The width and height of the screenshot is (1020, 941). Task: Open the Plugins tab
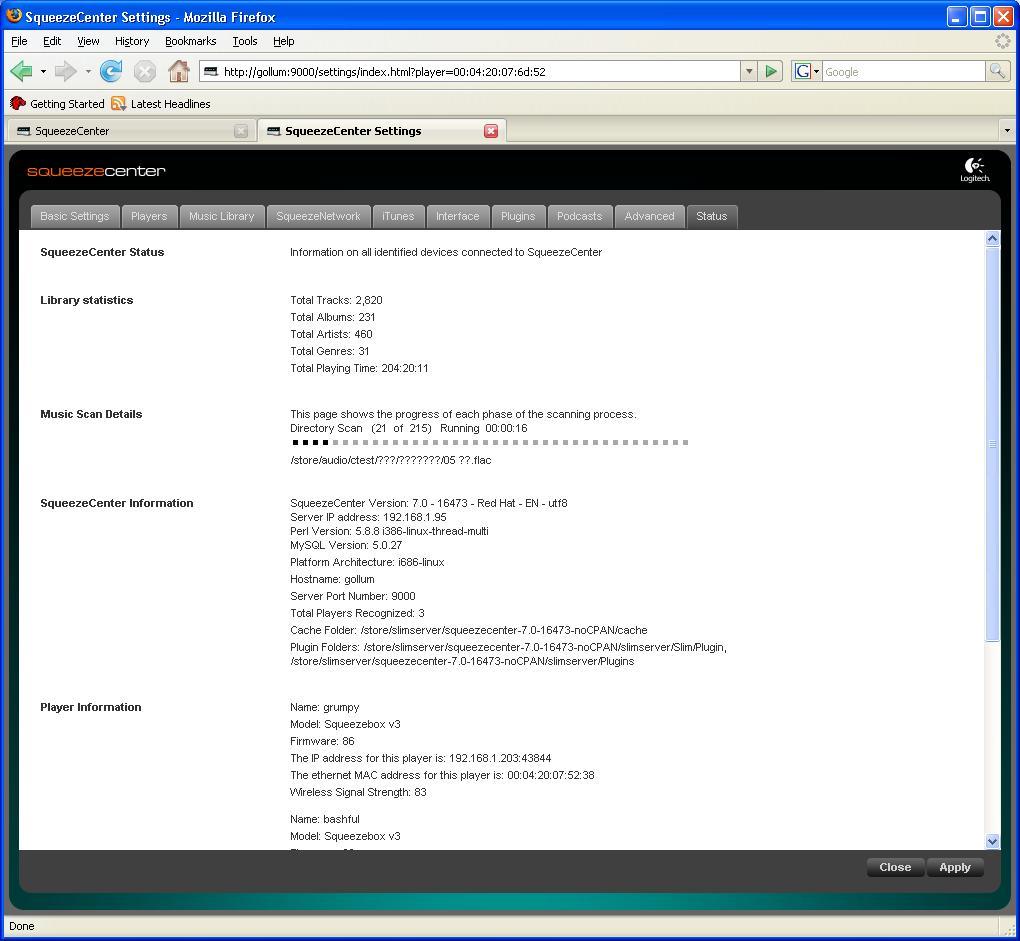coord(518,217)
